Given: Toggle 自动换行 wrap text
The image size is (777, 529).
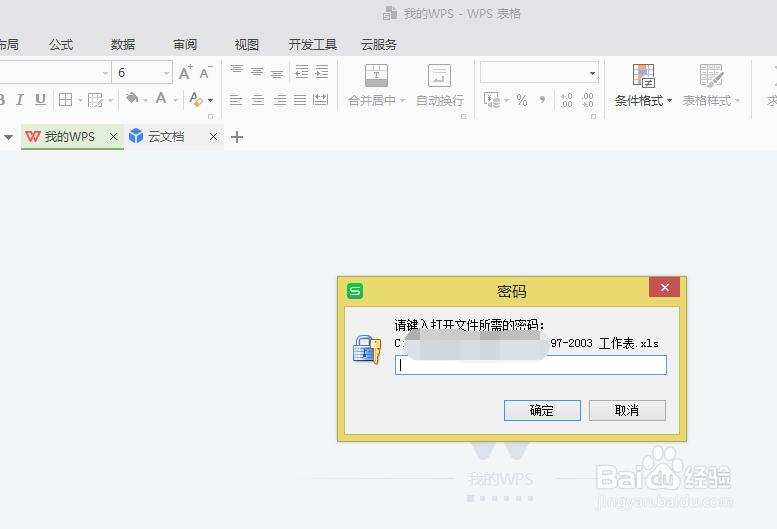Looking at the screenshot, I should click(440, 85).
